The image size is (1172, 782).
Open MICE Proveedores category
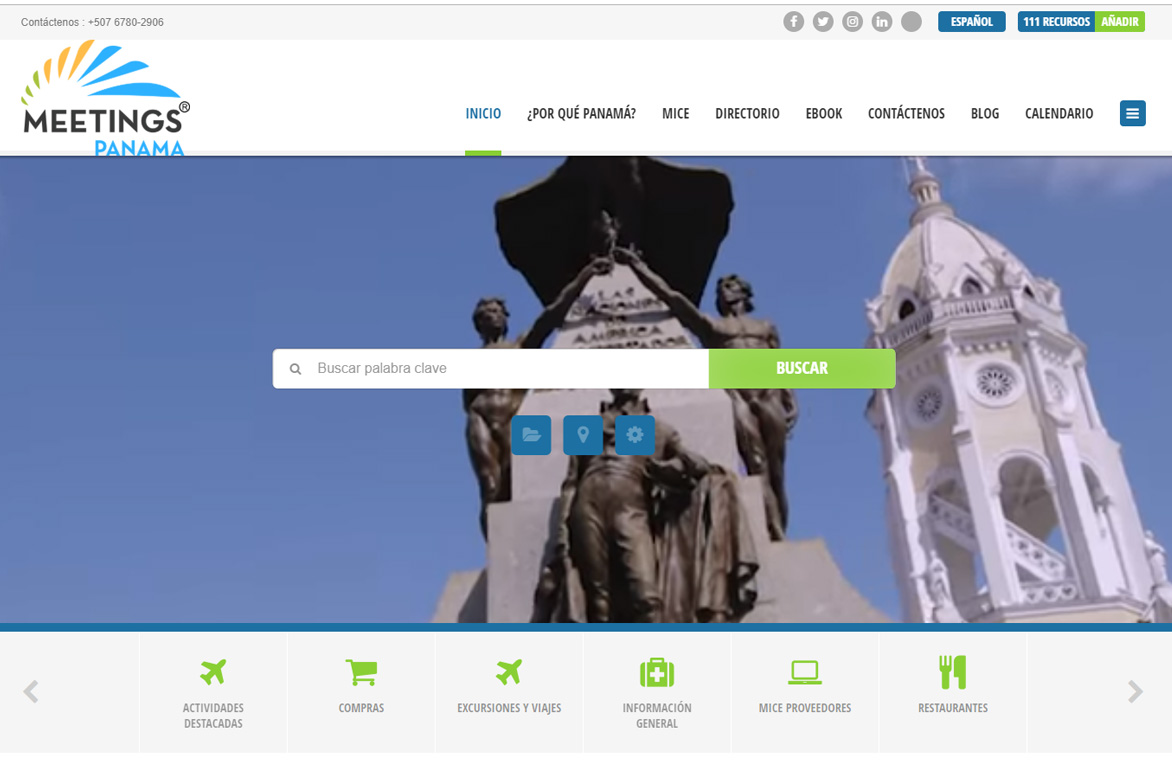click(805, 693)
